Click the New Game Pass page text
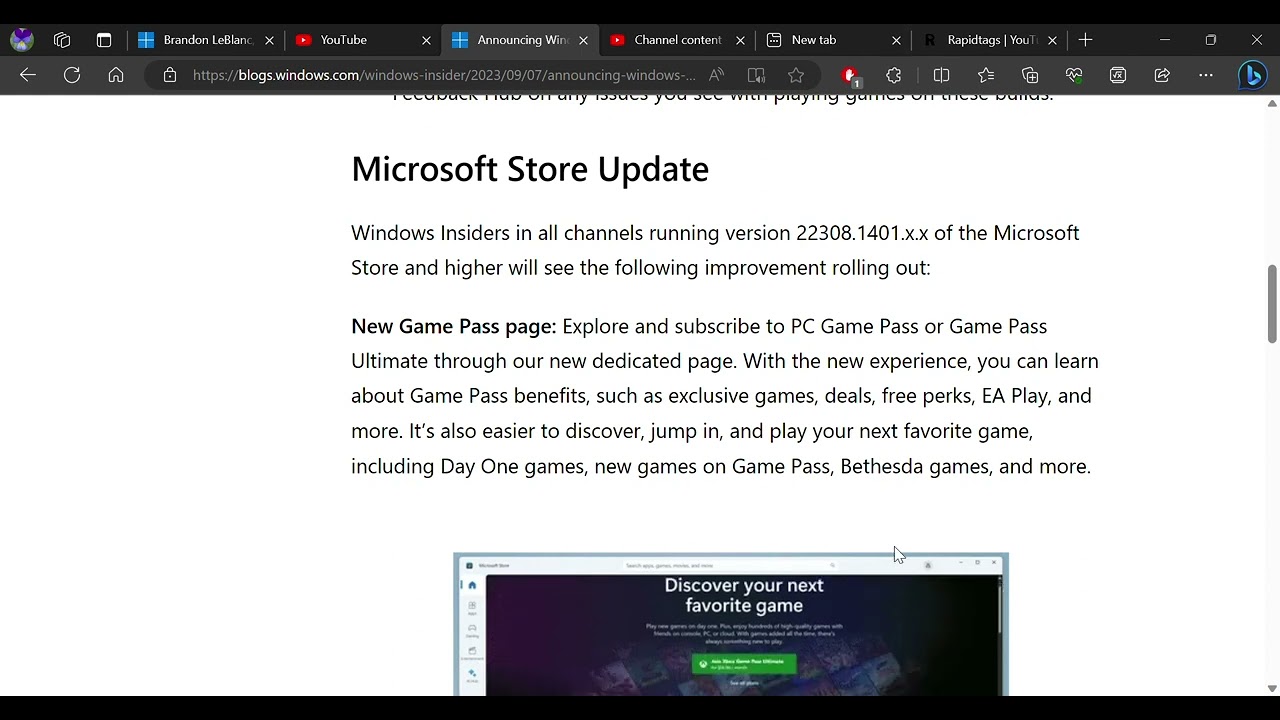1280x720 pixels. pos(453,326)
